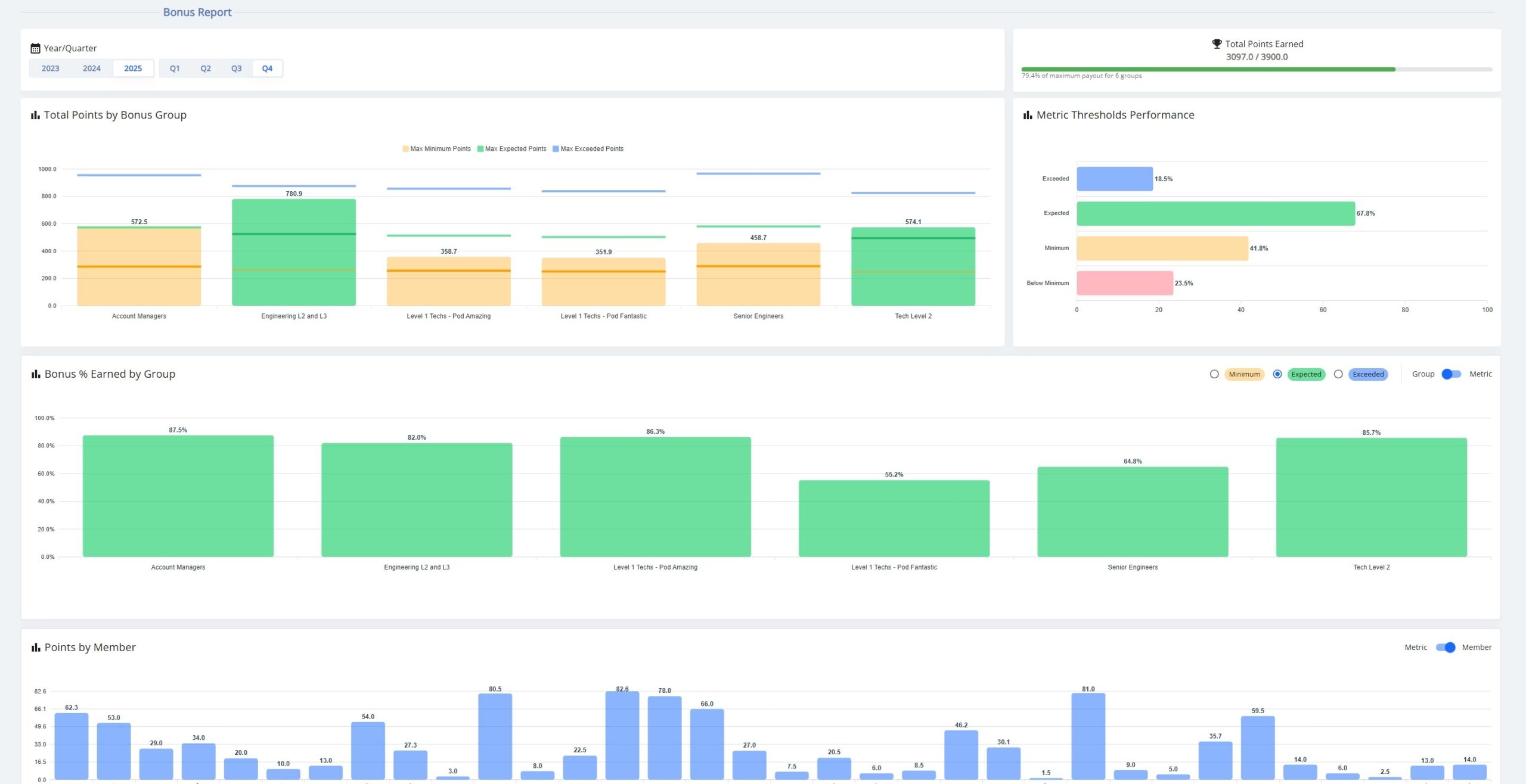Click the trophy icon for Total Points
The image size is (1526, 784).
tap(1217, 43)
